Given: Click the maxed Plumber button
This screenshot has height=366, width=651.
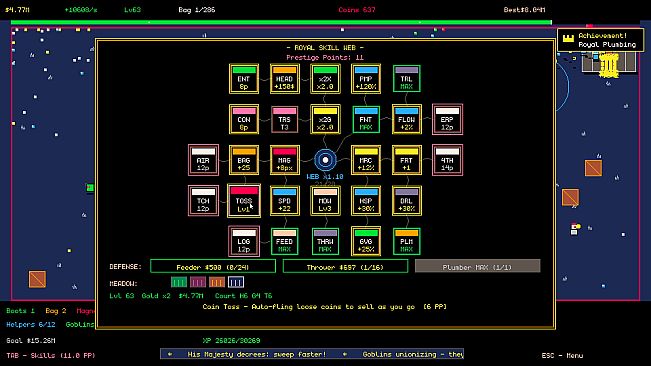Looking at the screenshot, I should (477, 266).
